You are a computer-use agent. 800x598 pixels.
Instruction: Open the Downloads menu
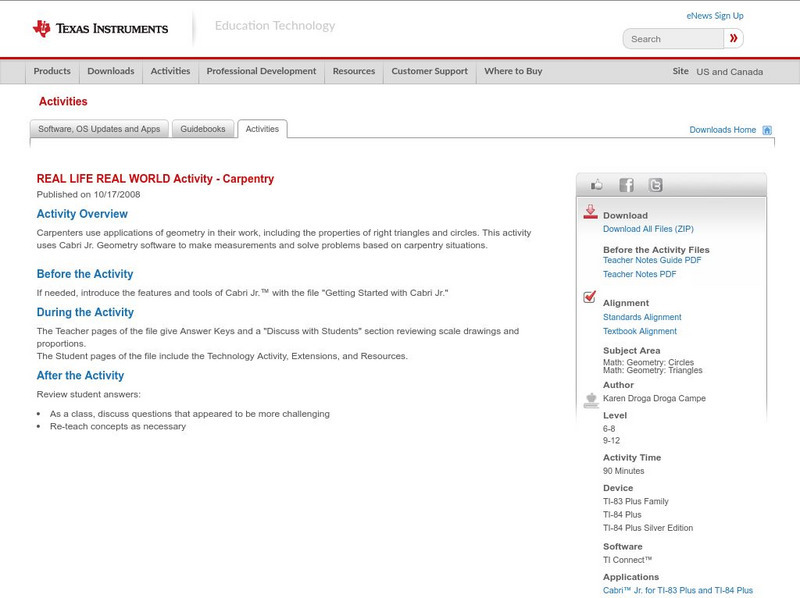(110, 71)
